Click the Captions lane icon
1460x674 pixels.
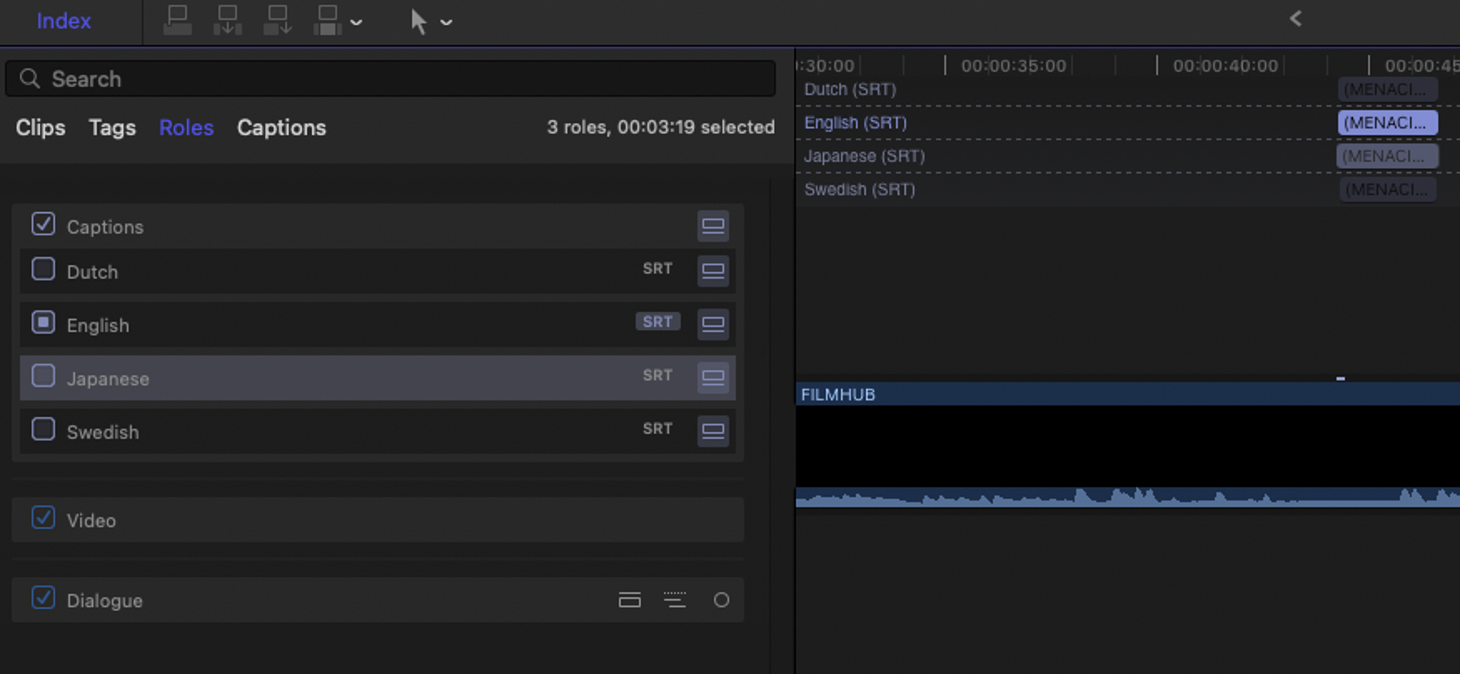[x=713, y=226]
